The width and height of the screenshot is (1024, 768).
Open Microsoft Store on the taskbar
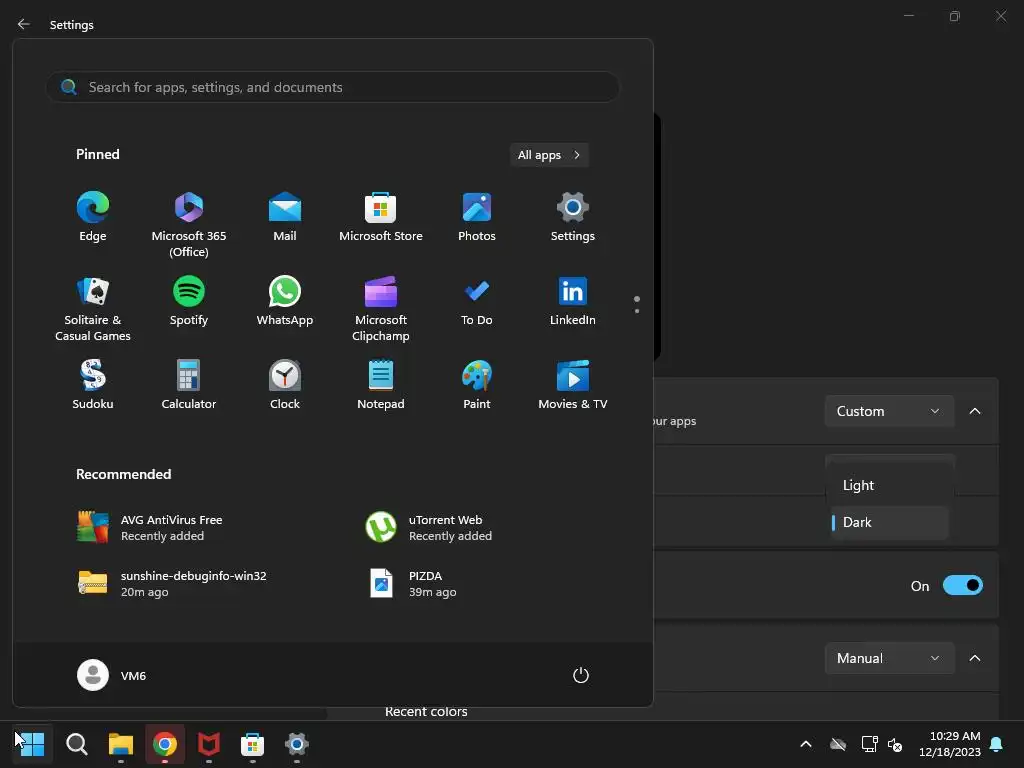(253, 744)
